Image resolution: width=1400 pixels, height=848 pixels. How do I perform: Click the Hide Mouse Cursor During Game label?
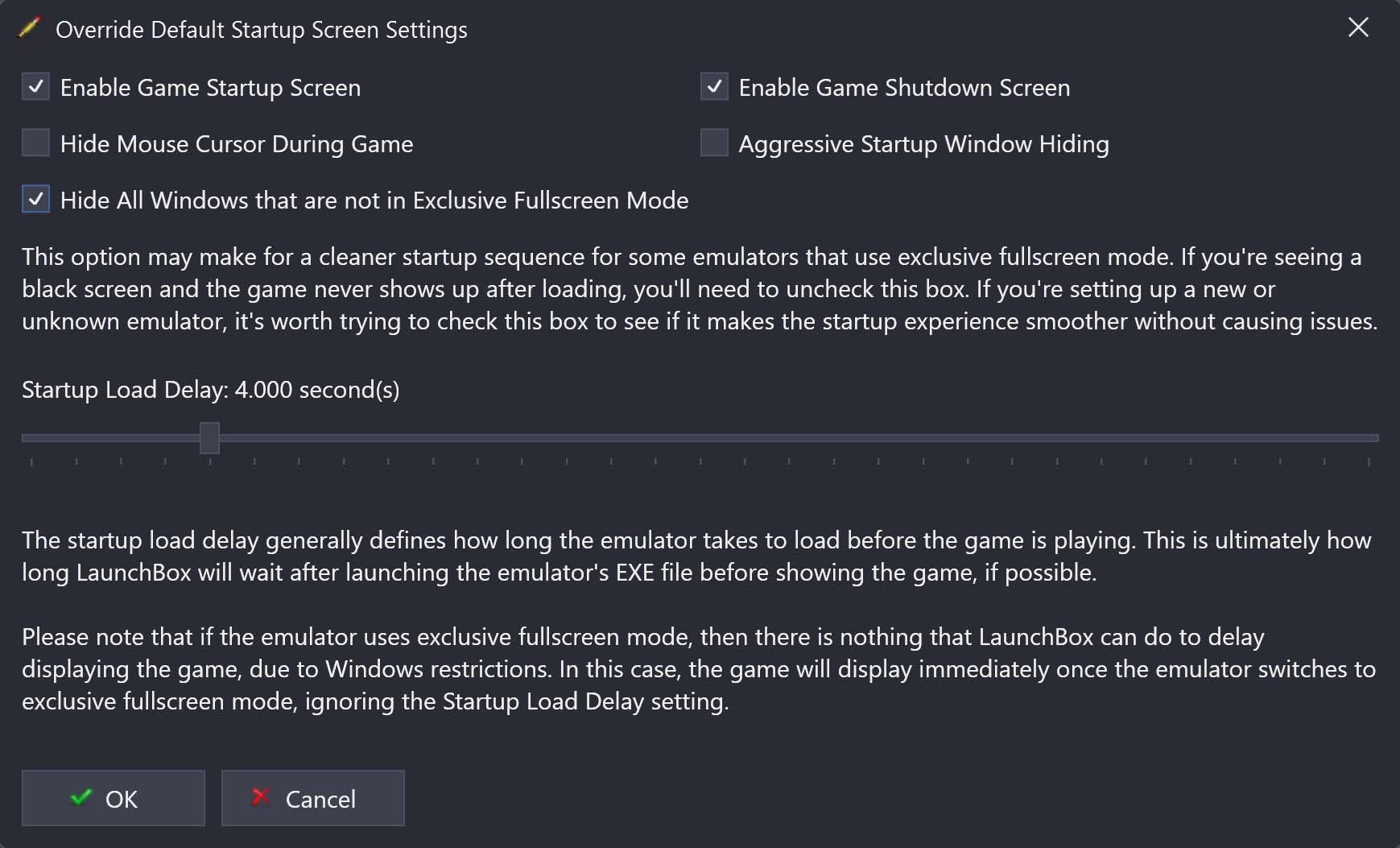(x=237, y=144)
